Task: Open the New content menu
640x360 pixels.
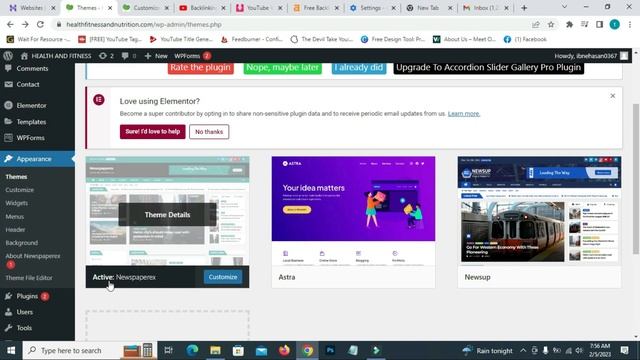Action: 156,56
